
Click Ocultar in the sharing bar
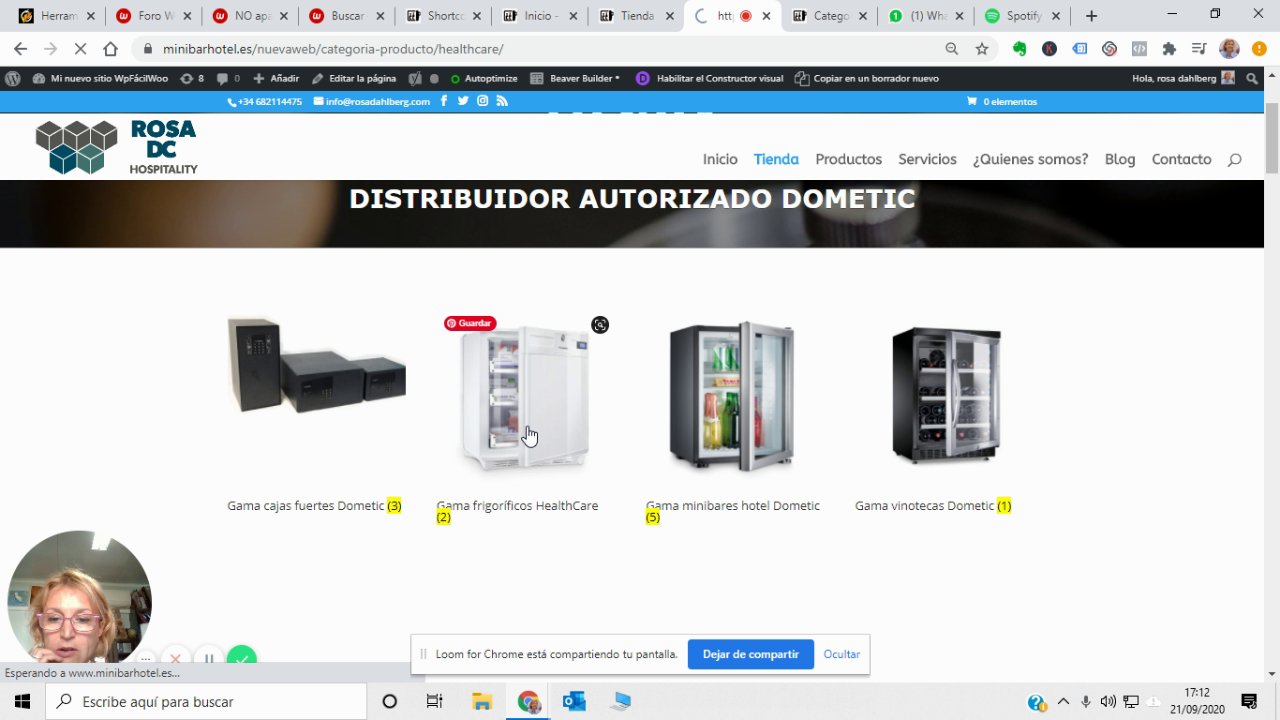pos(841,654)
